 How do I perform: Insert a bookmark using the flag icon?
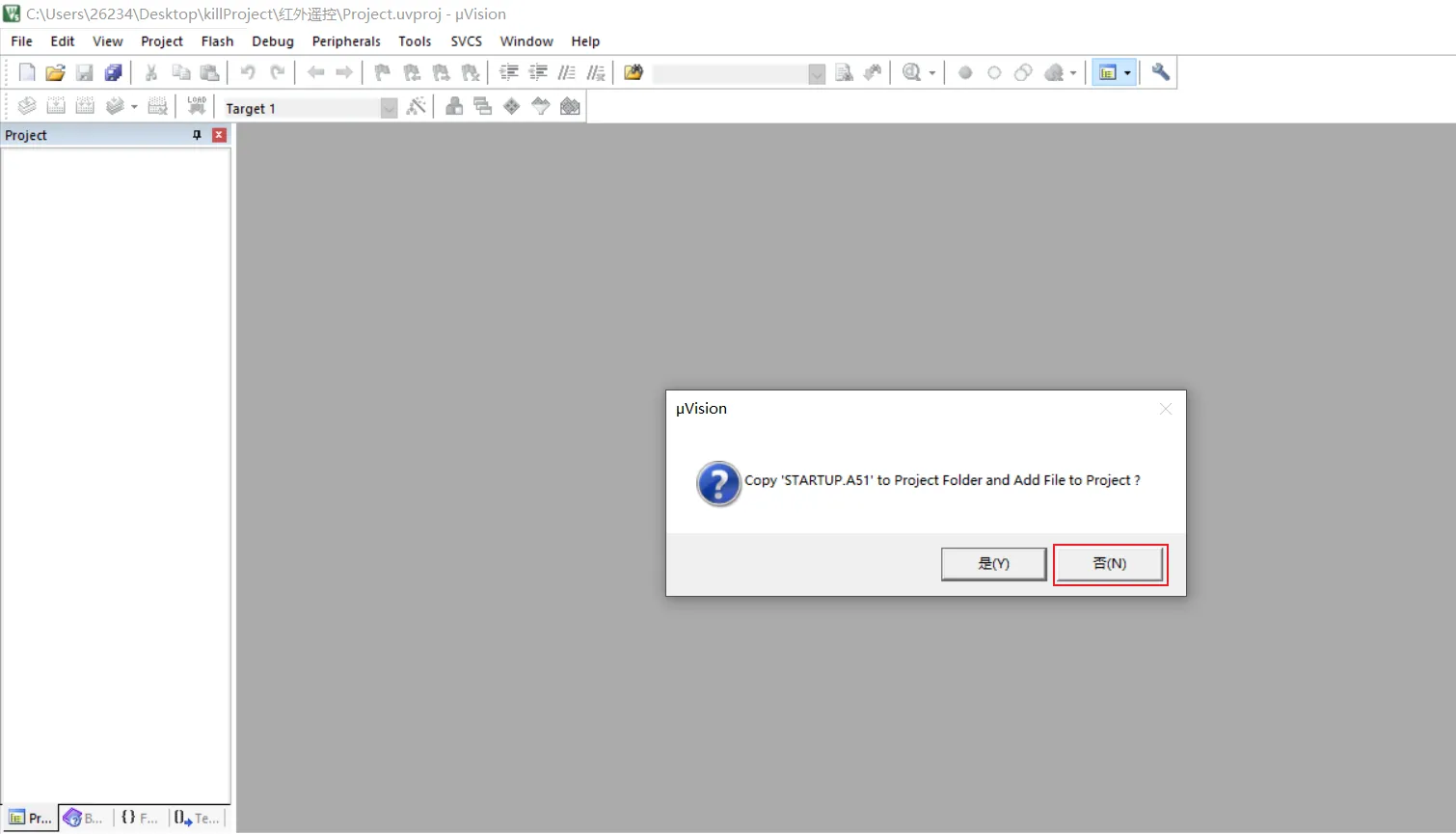pyautogui.click(x=383, y=72)
